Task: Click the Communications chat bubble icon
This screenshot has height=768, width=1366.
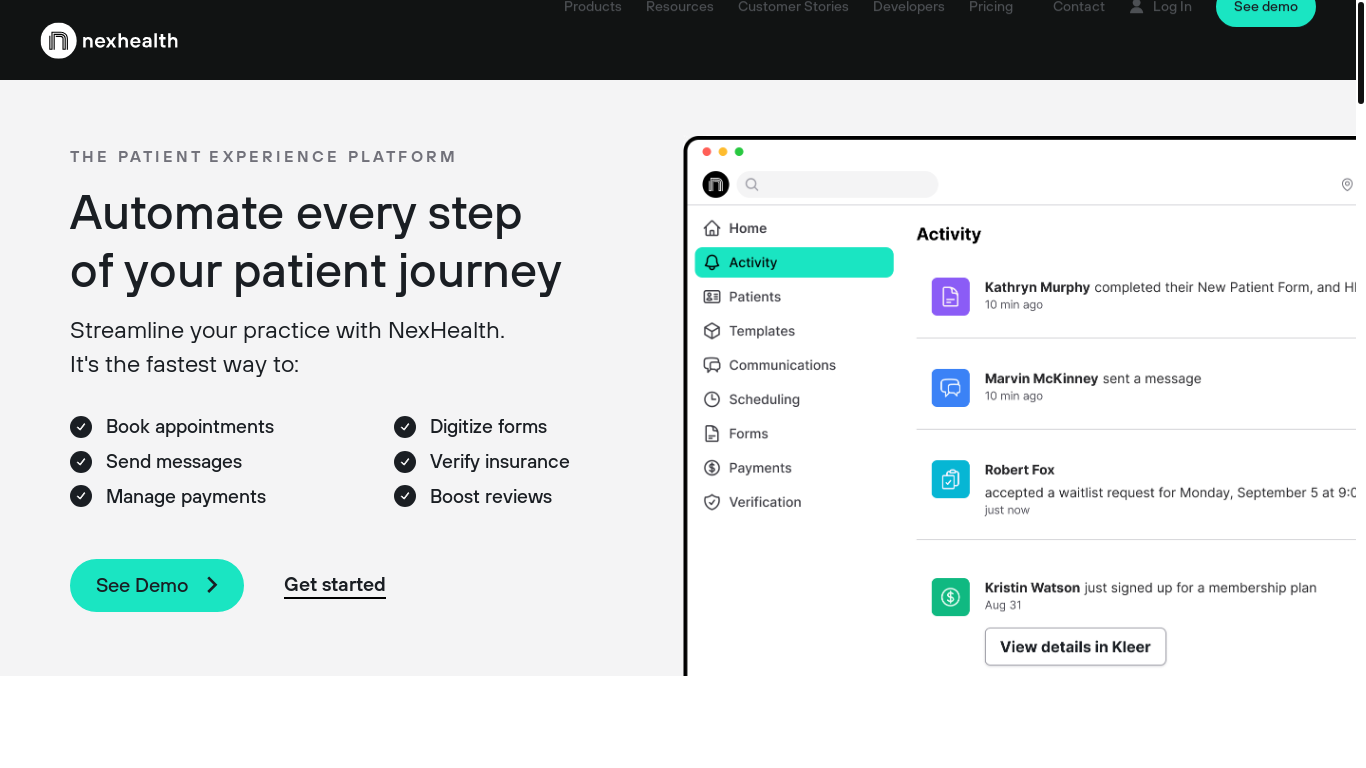Action: tap(712, 365)
